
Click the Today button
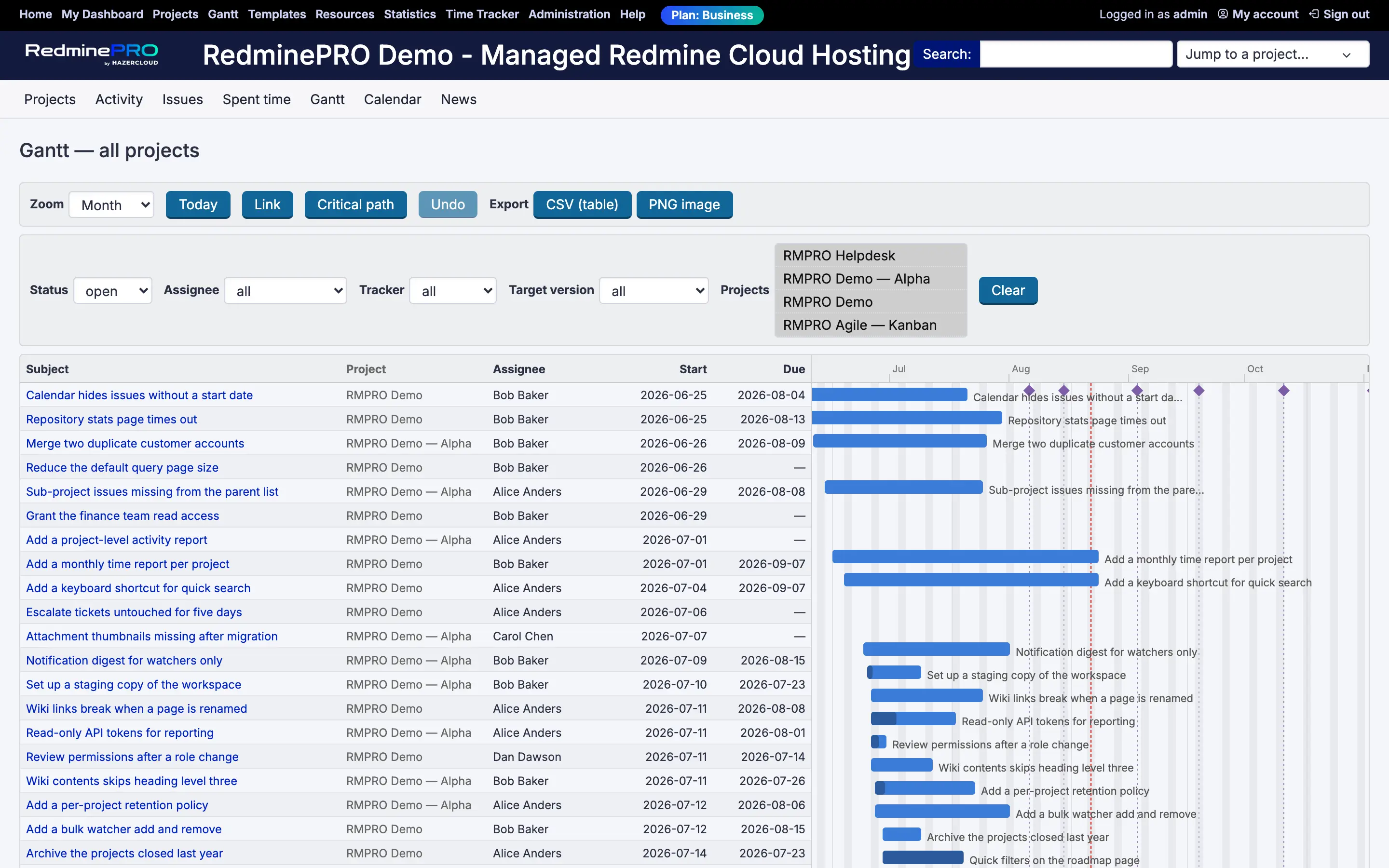tap(198, 205)
